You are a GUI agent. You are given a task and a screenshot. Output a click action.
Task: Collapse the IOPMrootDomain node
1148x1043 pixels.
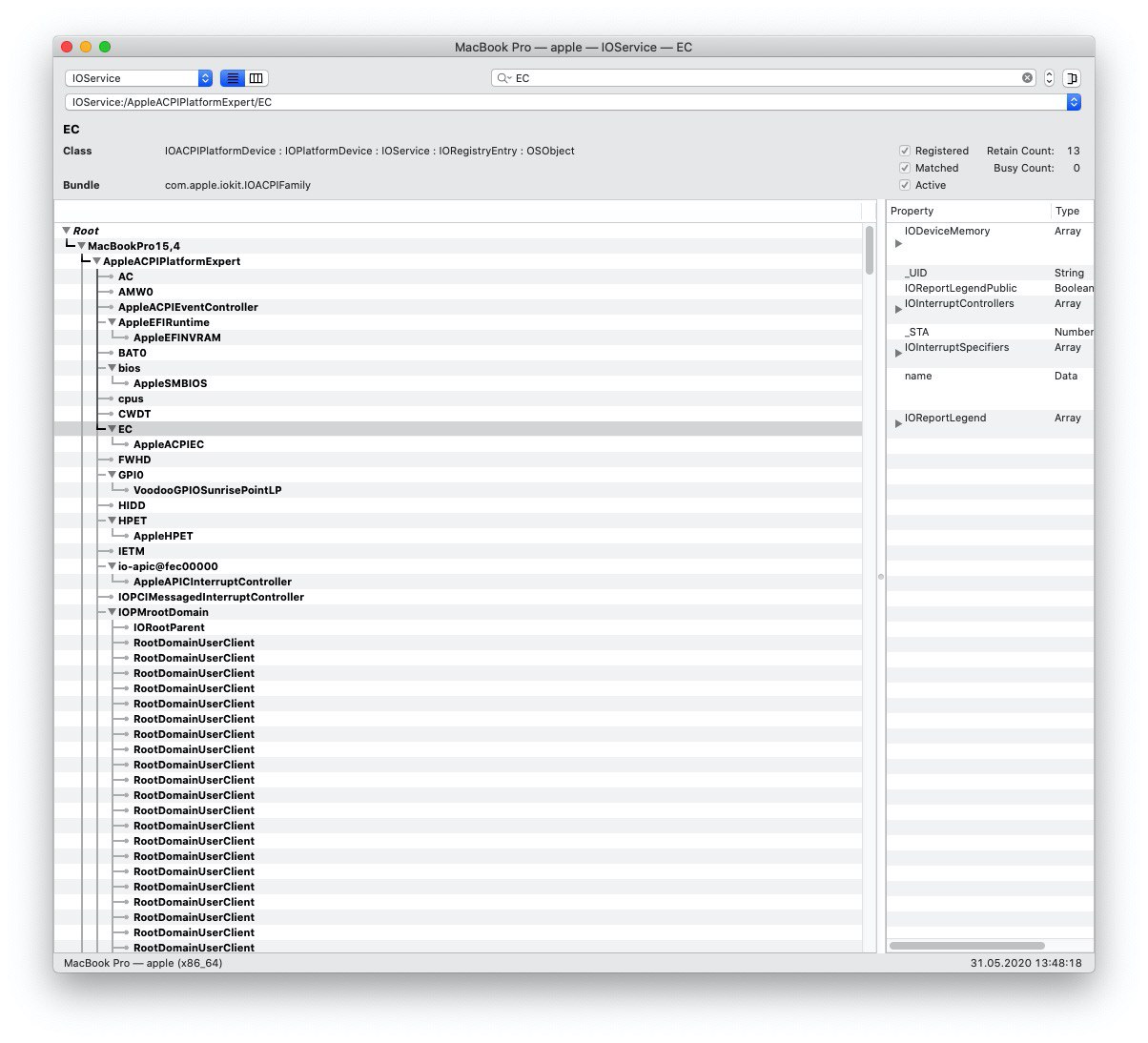coord(113,612)
